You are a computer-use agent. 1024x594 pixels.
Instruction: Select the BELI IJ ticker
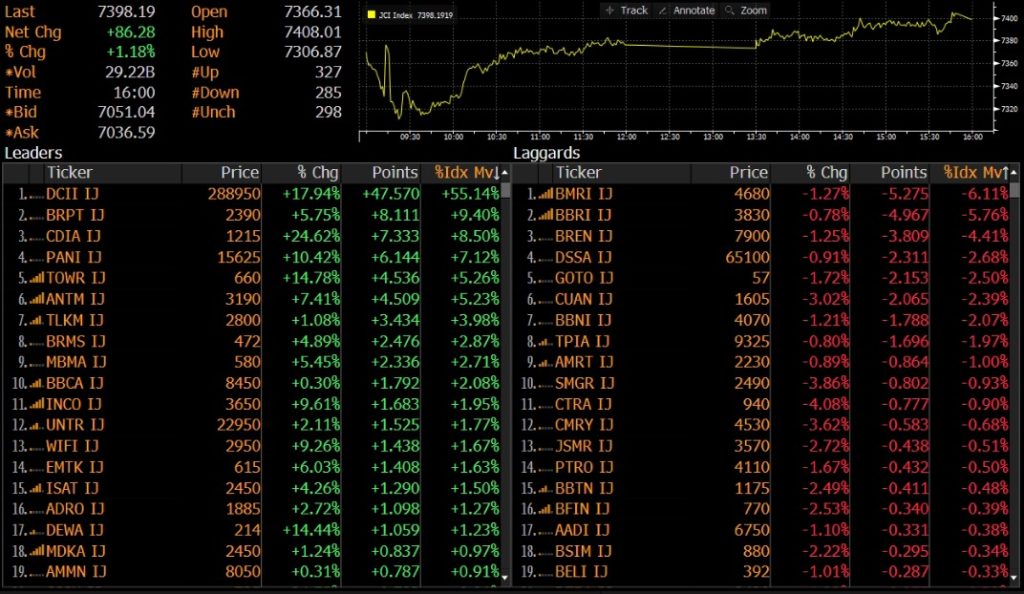coord(581,572)
